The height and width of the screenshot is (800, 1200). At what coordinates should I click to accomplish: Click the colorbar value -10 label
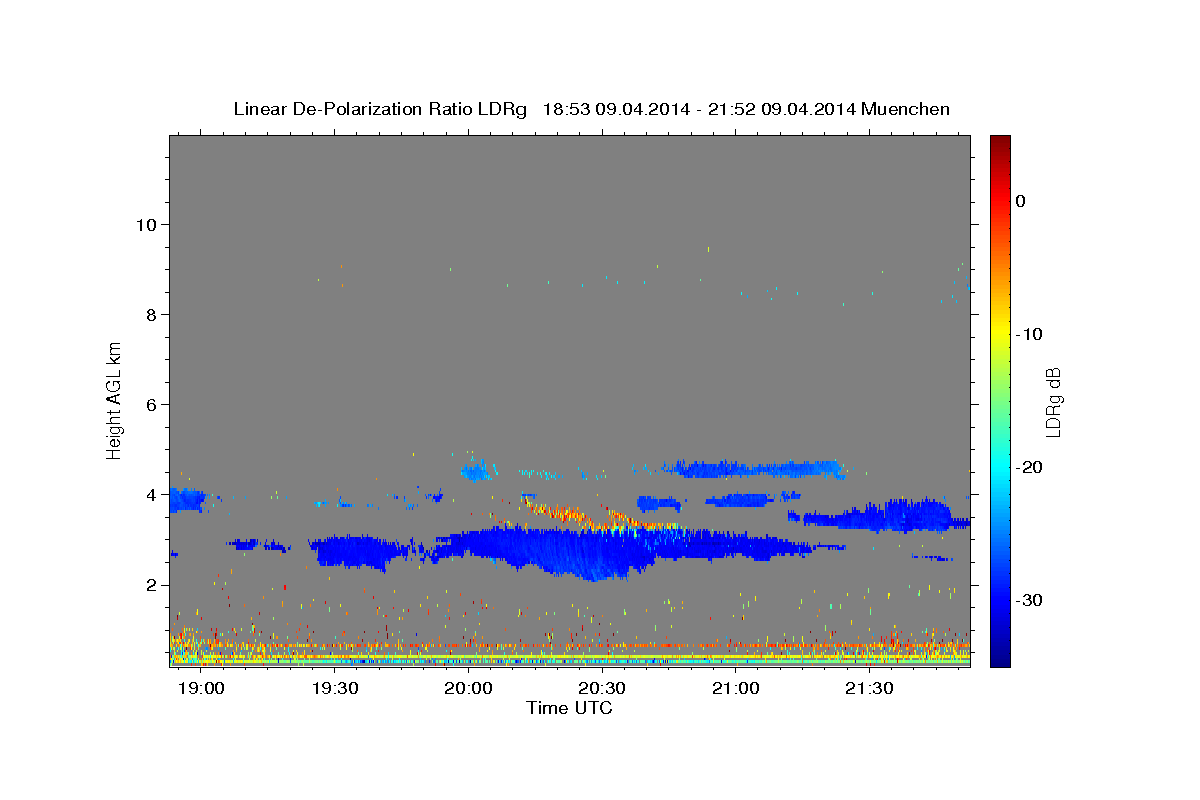1030,334
